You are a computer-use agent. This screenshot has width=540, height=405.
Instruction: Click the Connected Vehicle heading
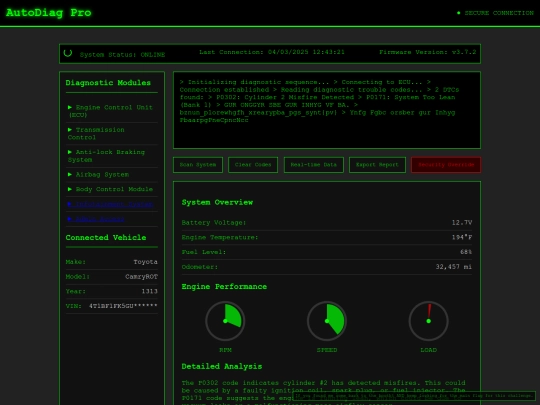pyautogui.click(x=106, y=237)
